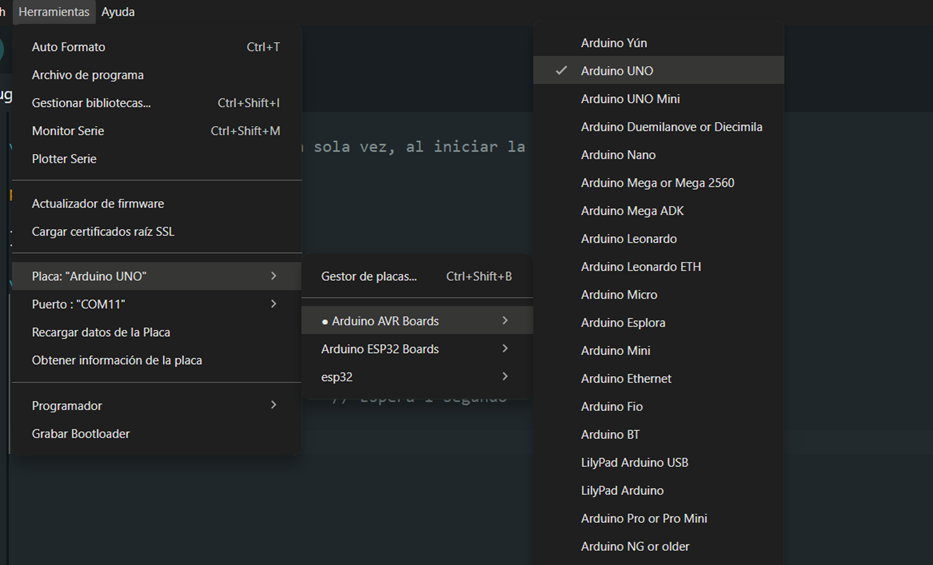Viewport: 933px width, 565px height.
Task: Select Auto Formato menu entry
Action: (x=156, y=47)
